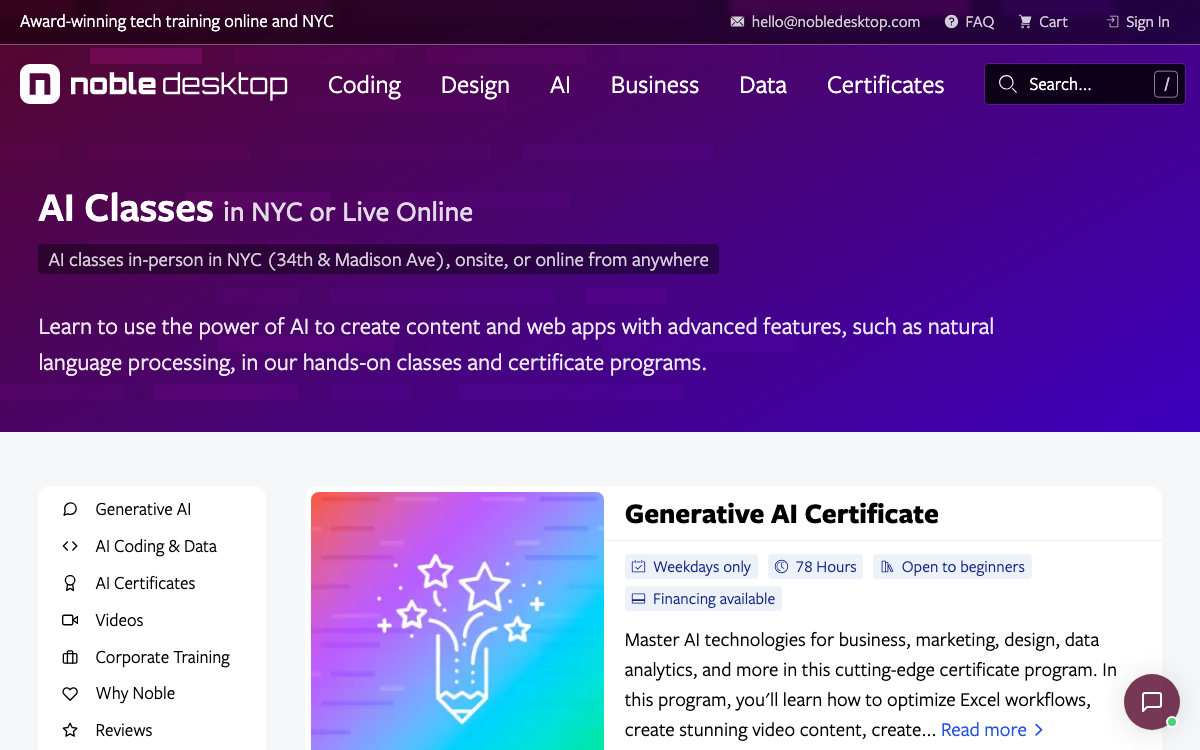Click the Corporate Training briefcase icon

(x=70, y=658)
